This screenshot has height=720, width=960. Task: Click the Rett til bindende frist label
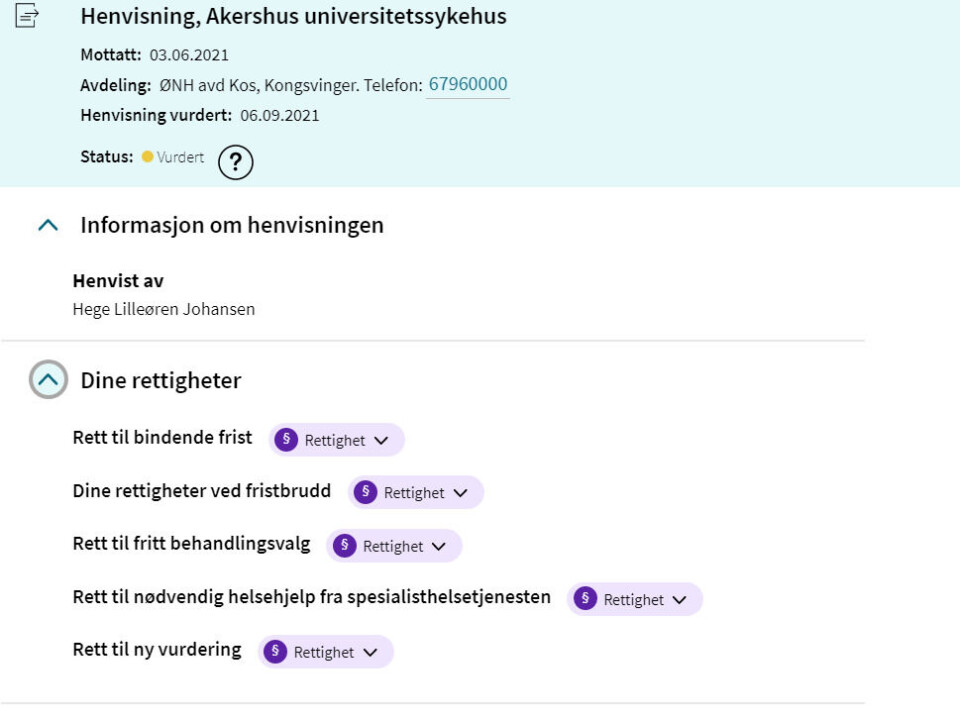coord(162,437)
